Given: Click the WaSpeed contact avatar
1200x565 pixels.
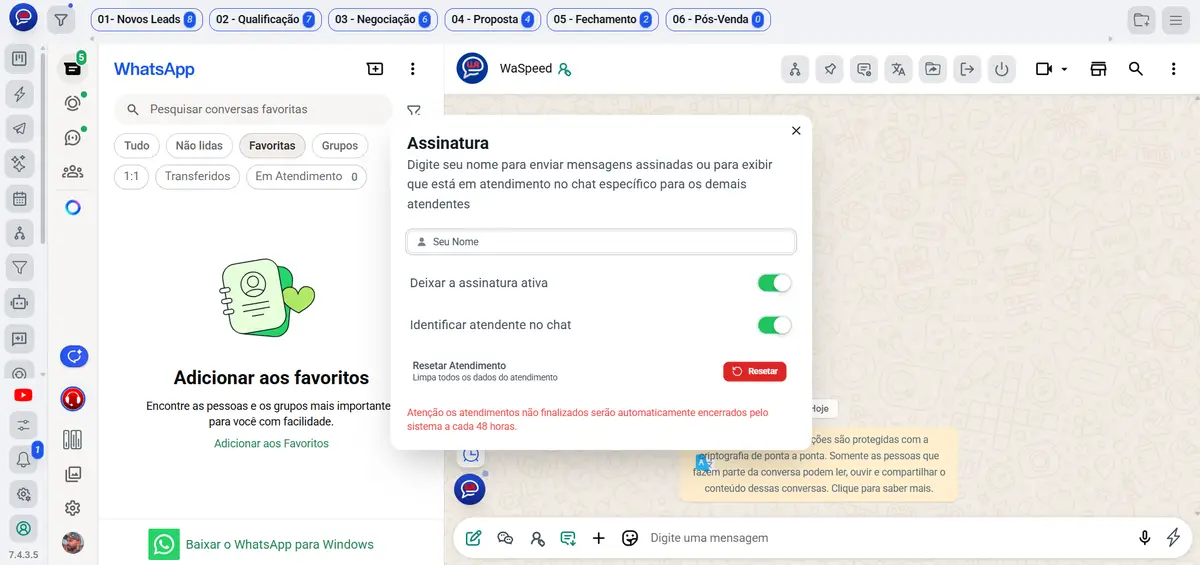Looking at the screenshot, I should [472, 69].
